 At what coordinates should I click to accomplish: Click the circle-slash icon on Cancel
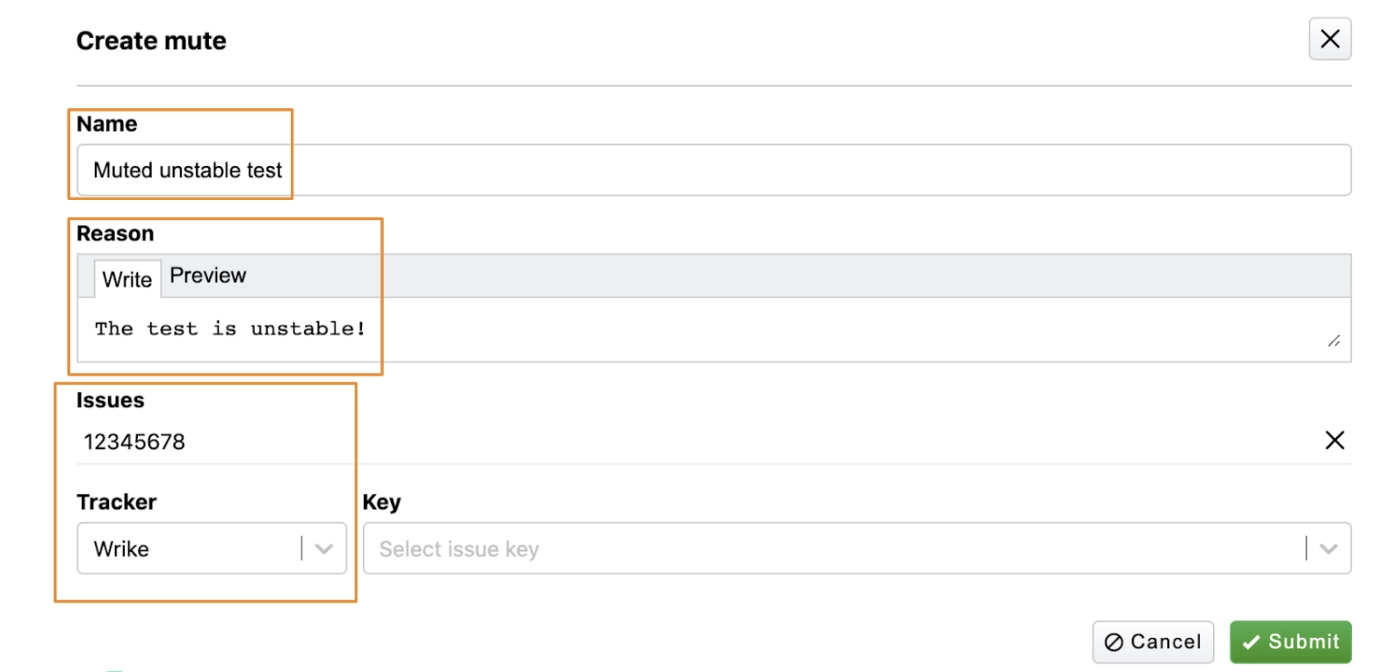(1113, 643)
